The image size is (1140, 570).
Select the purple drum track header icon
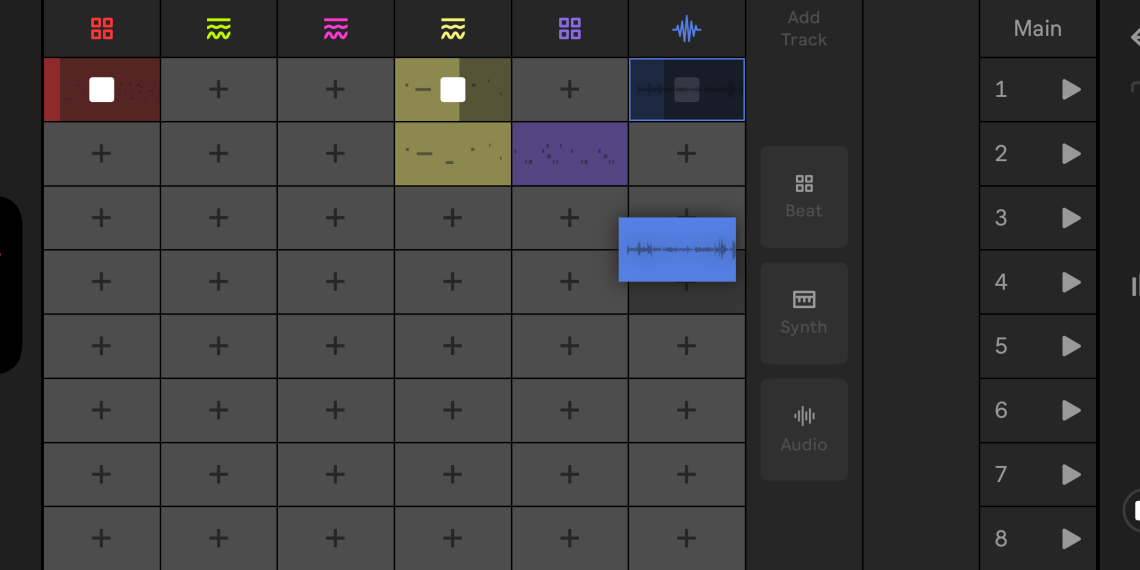[x=570, y=29]
